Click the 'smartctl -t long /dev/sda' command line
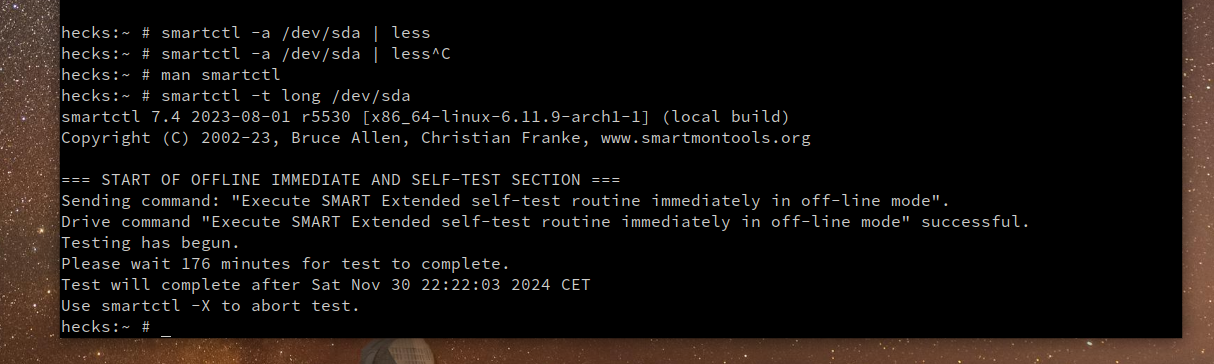Screen dimensions: 1214x364 (x=236, y=96)
